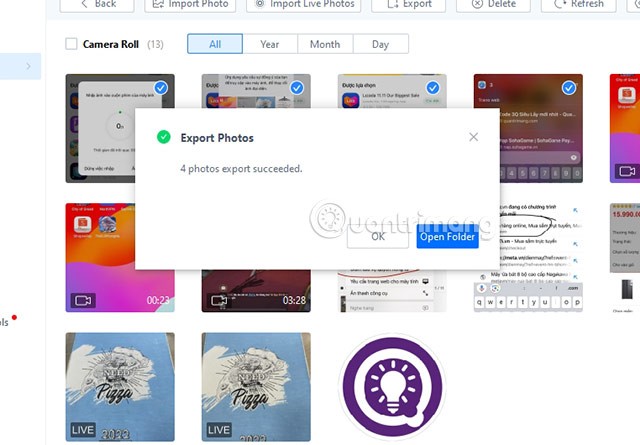The height and width of the screenshot is (445, 640).
Task: Click the video camera icon on 00:23 clip
Action: tap(82, 300)
